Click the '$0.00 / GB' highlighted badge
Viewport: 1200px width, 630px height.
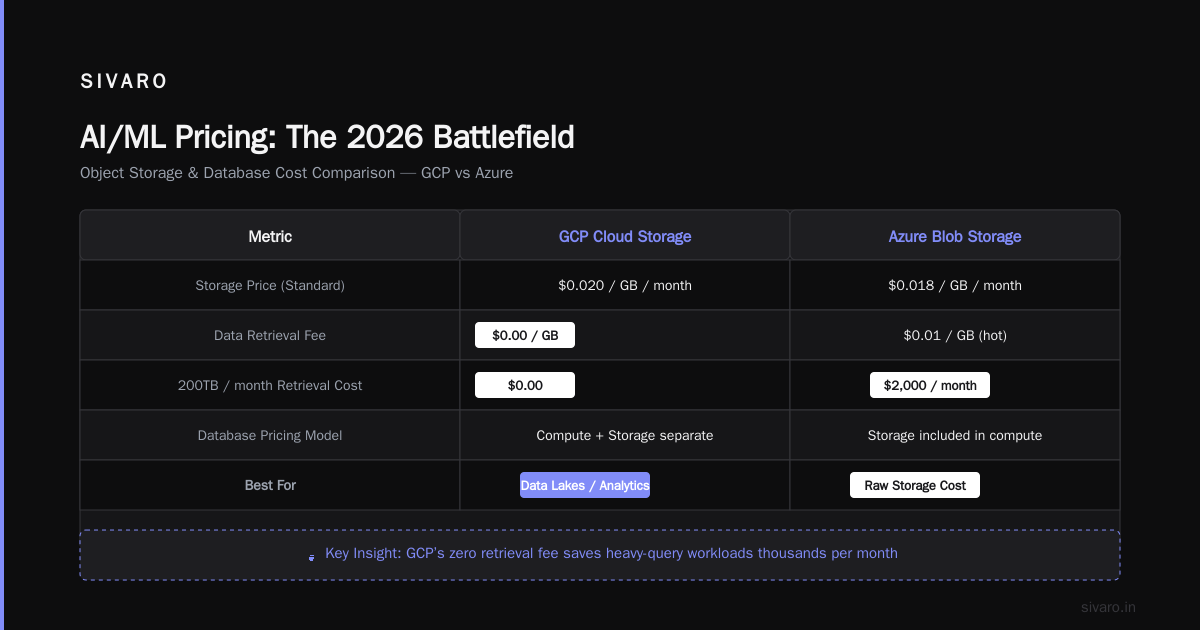(x=525, y=336)
